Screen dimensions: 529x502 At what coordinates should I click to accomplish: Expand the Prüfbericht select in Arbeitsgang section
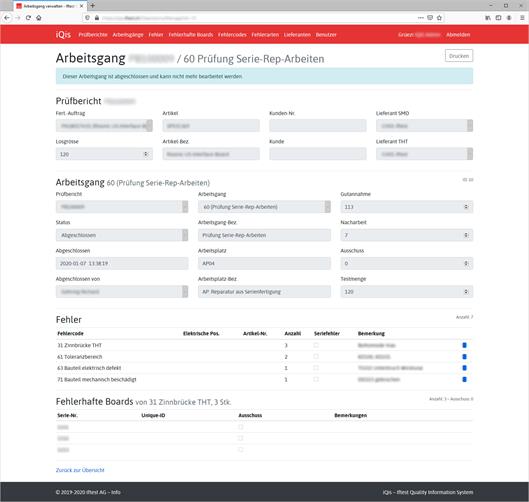pyautogui.click(x=122, y=206)
